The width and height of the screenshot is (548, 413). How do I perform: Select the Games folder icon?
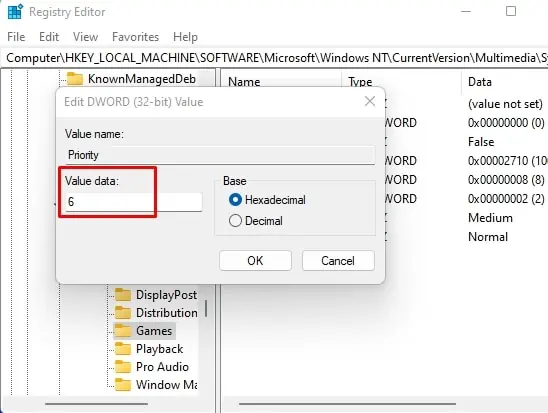pos(123,331)
